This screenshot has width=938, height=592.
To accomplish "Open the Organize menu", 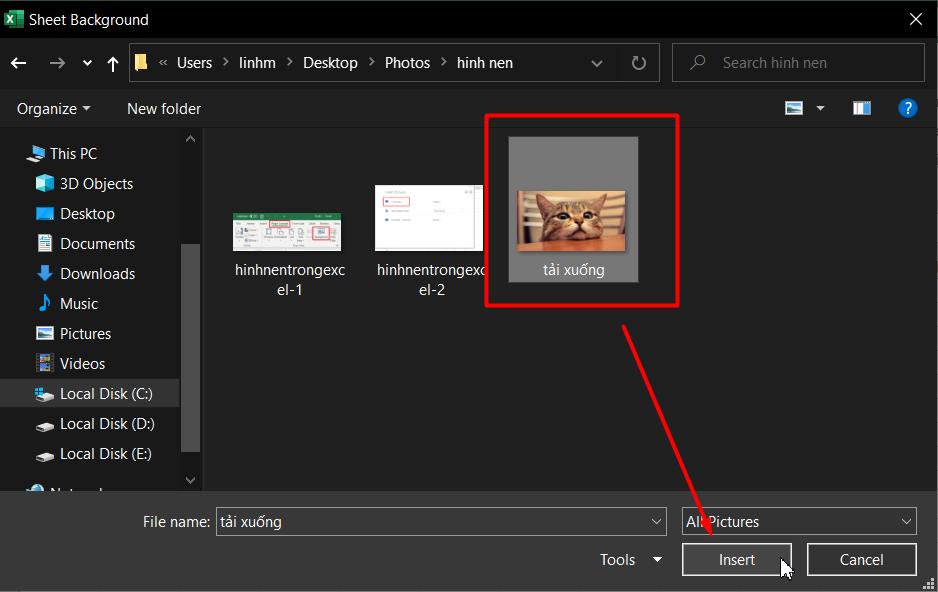I will [53, 109].
